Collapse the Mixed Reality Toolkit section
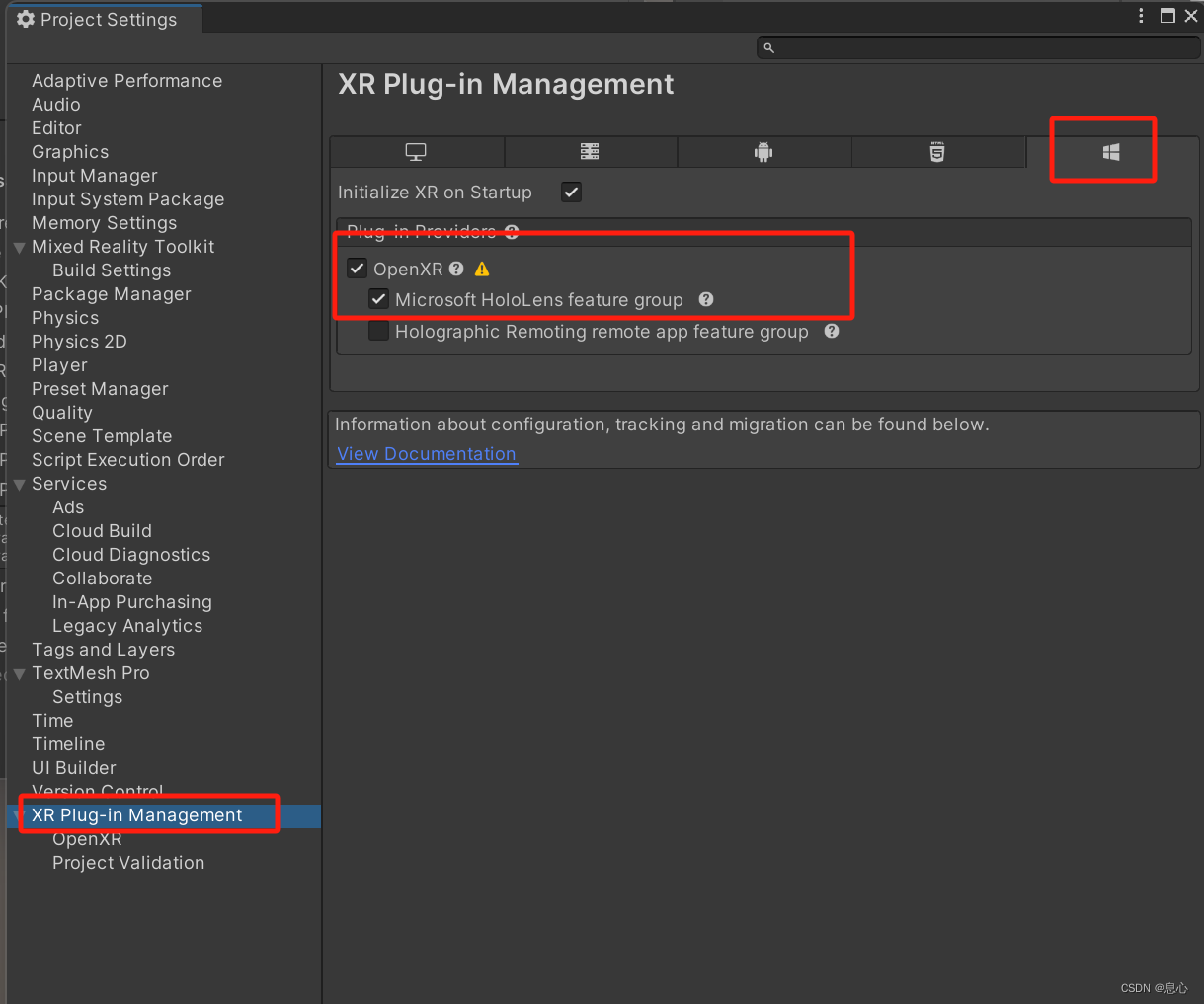Image resolution: width=1204 pixels, height=1004 pixels. click(x=18, y=247)
